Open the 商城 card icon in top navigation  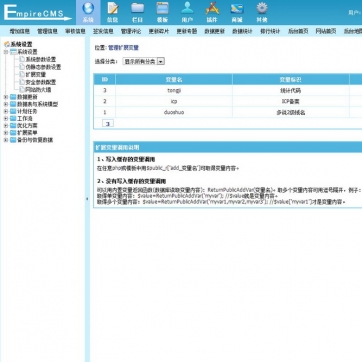click(x=237, y=9)
